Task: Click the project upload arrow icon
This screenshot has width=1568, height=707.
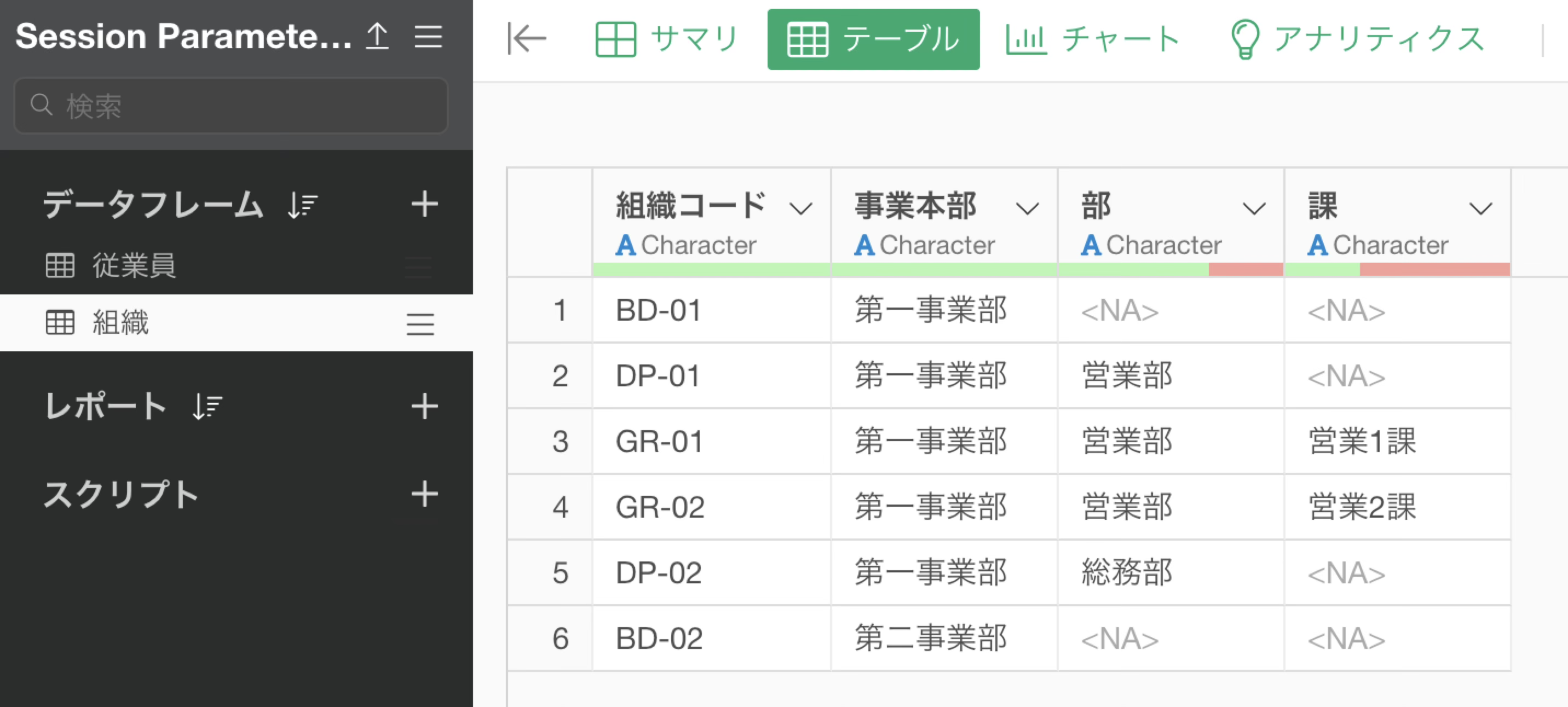Action: [377, 37]
